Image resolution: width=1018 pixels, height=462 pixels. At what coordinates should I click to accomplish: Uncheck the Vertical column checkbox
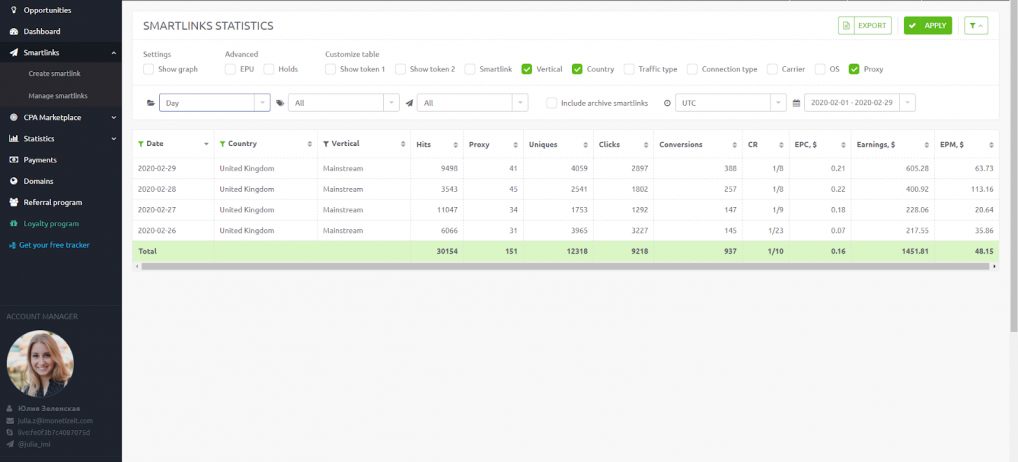click(x=527, y=69)
